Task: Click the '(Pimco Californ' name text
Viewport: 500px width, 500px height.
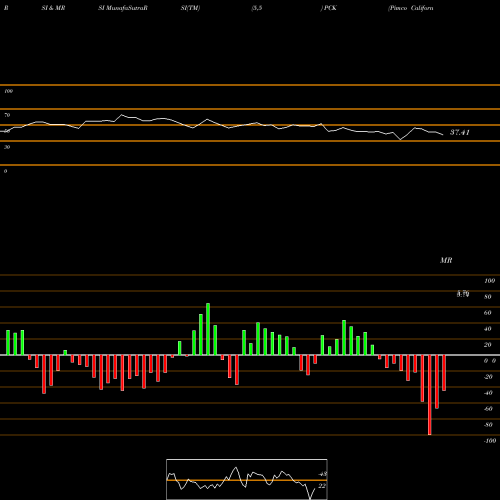Action: tap(411, 8)
